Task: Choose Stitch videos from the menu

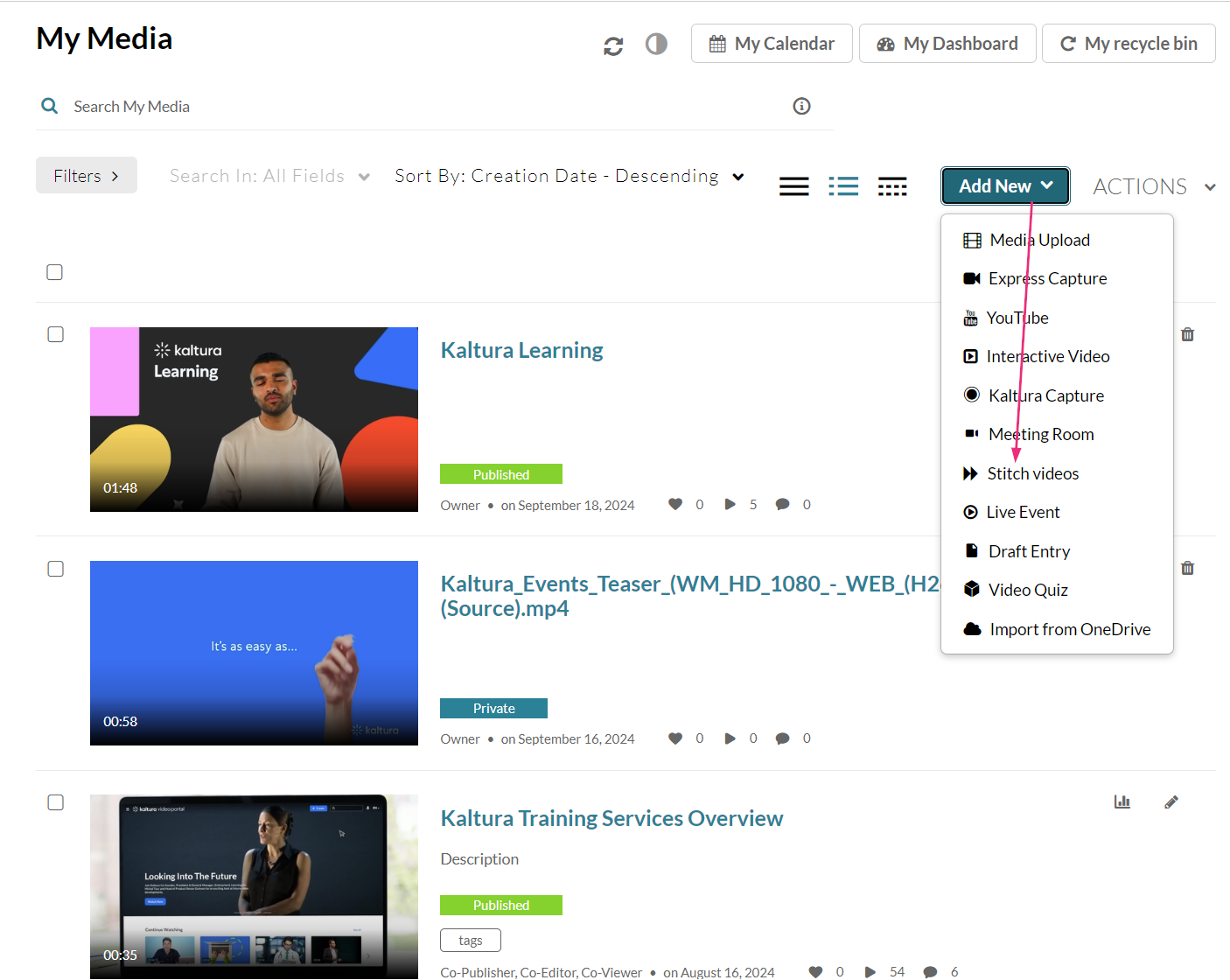Action: 1032,473
